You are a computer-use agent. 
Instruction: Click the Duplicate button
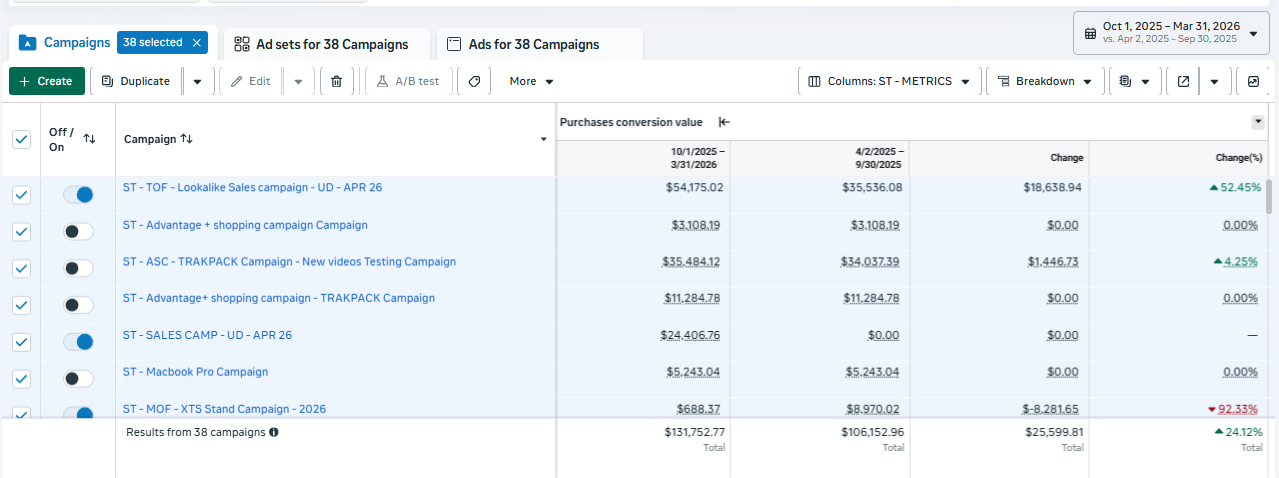(136, 82)
